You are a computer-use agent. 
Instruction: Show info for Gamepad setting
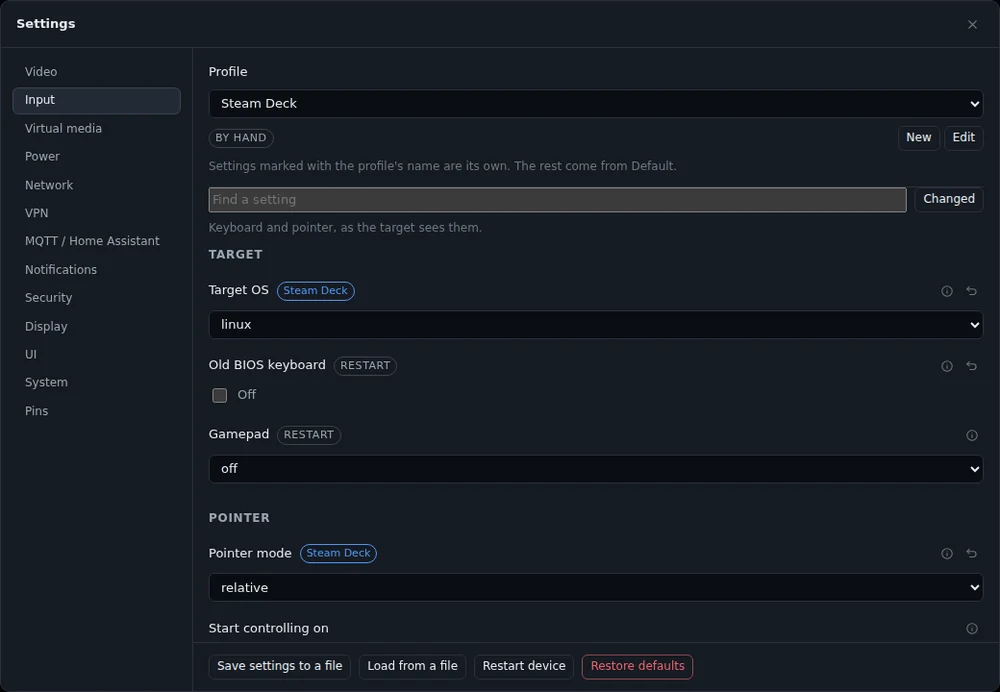[971, 435]
